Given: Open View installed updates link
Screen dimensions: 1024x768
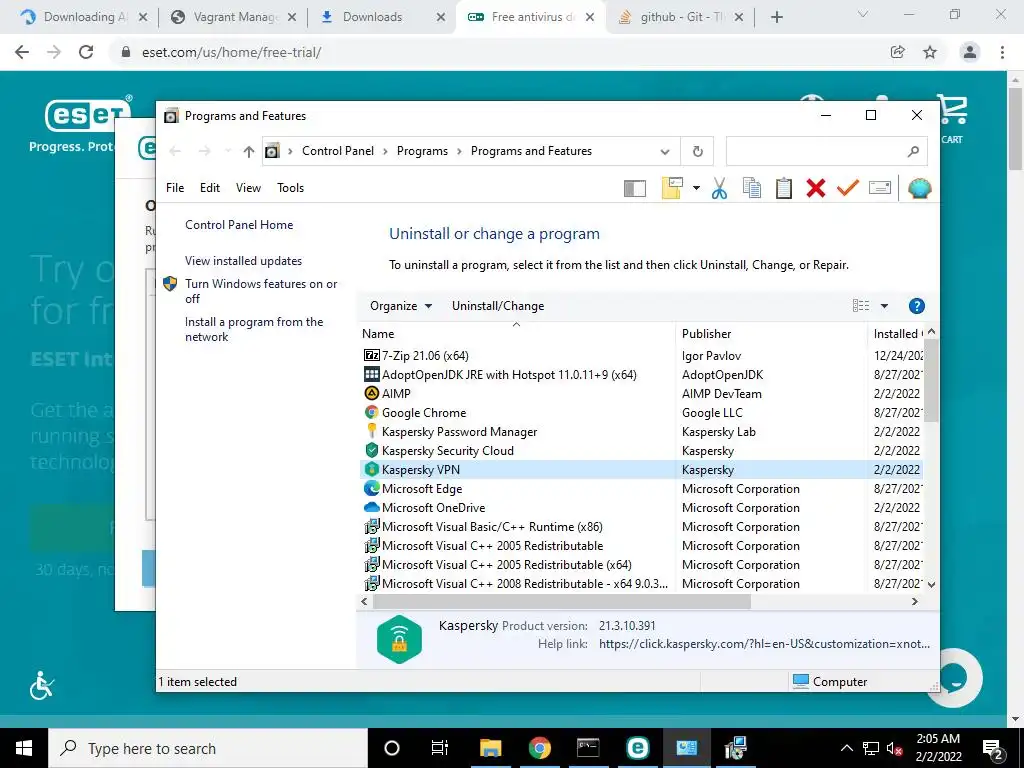Looking at the screenshot, I should coord(243,261).
